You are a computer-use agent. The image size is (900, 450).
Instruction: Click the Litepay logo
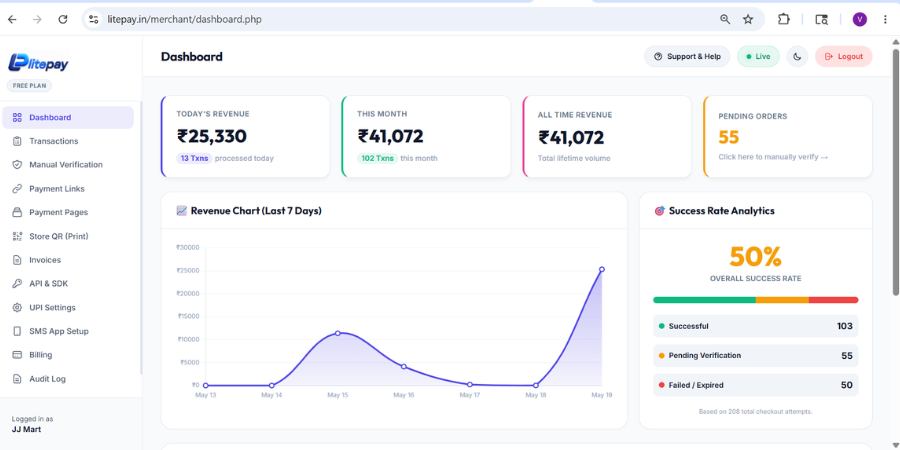point(38,62)
